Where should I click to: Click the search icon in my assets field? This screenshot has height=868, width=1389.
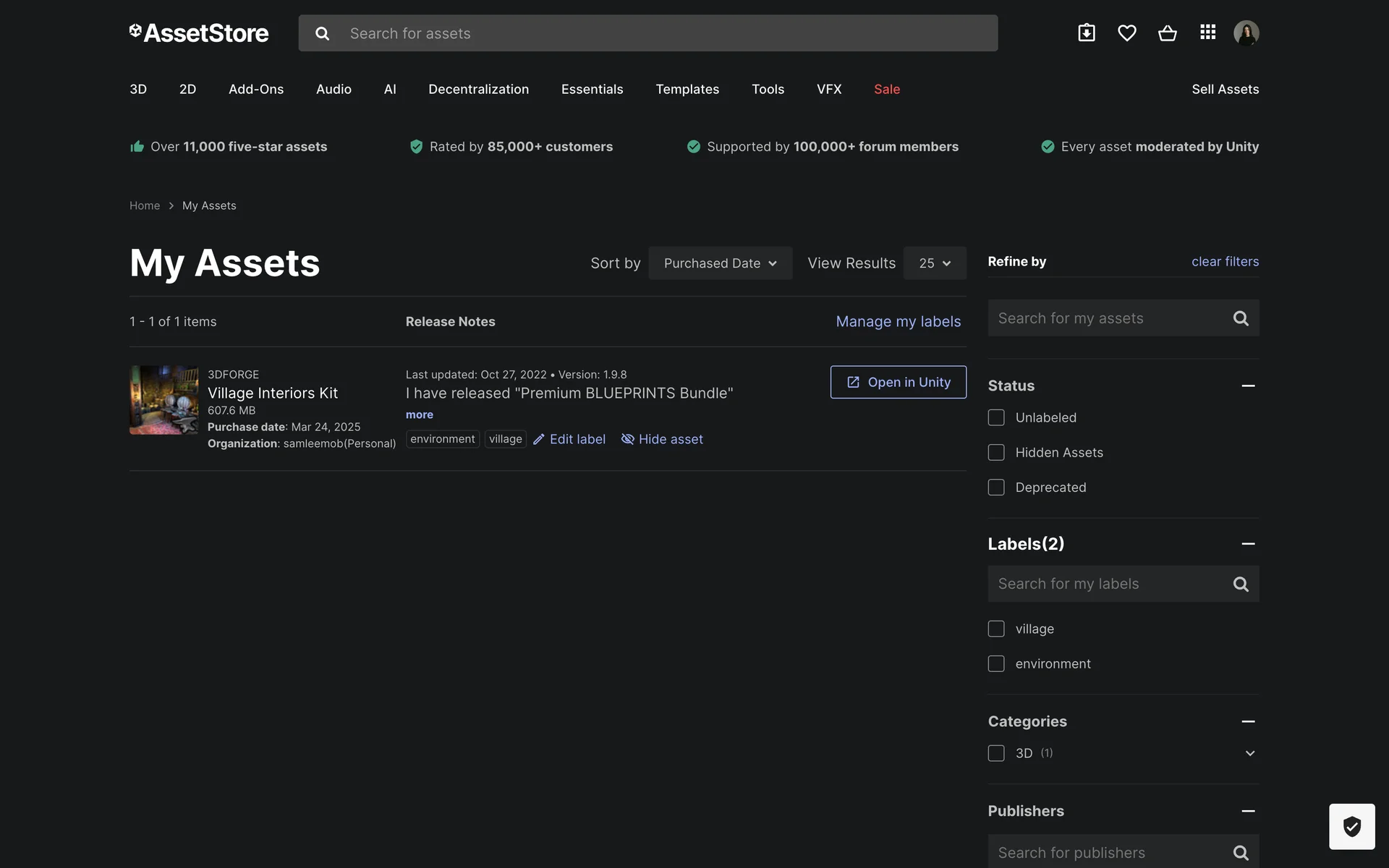click(x=1241, y=318)
